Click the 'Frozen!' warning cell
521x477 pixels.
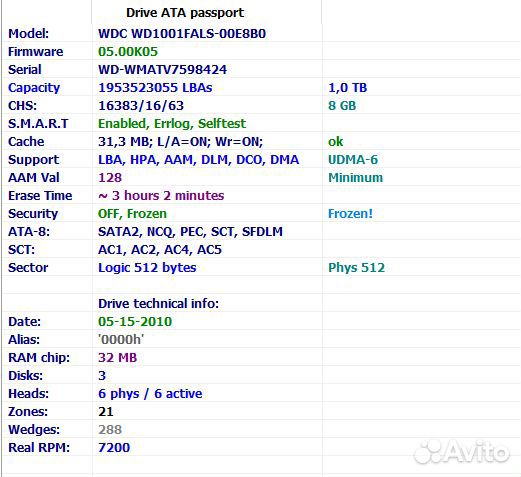coord(350,214)
